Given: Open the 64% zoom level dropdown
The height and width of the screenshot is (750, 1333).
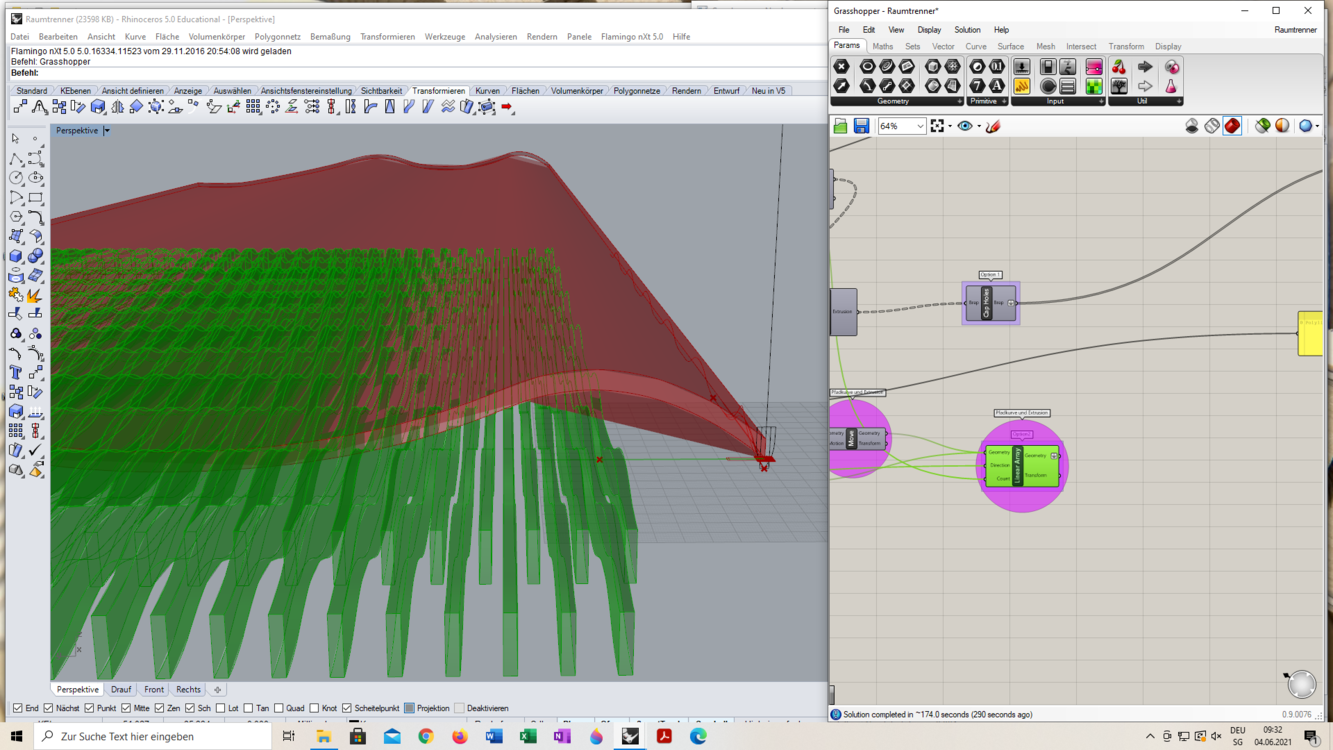Looking at the screenshot, I should click(x=920, y=126).
